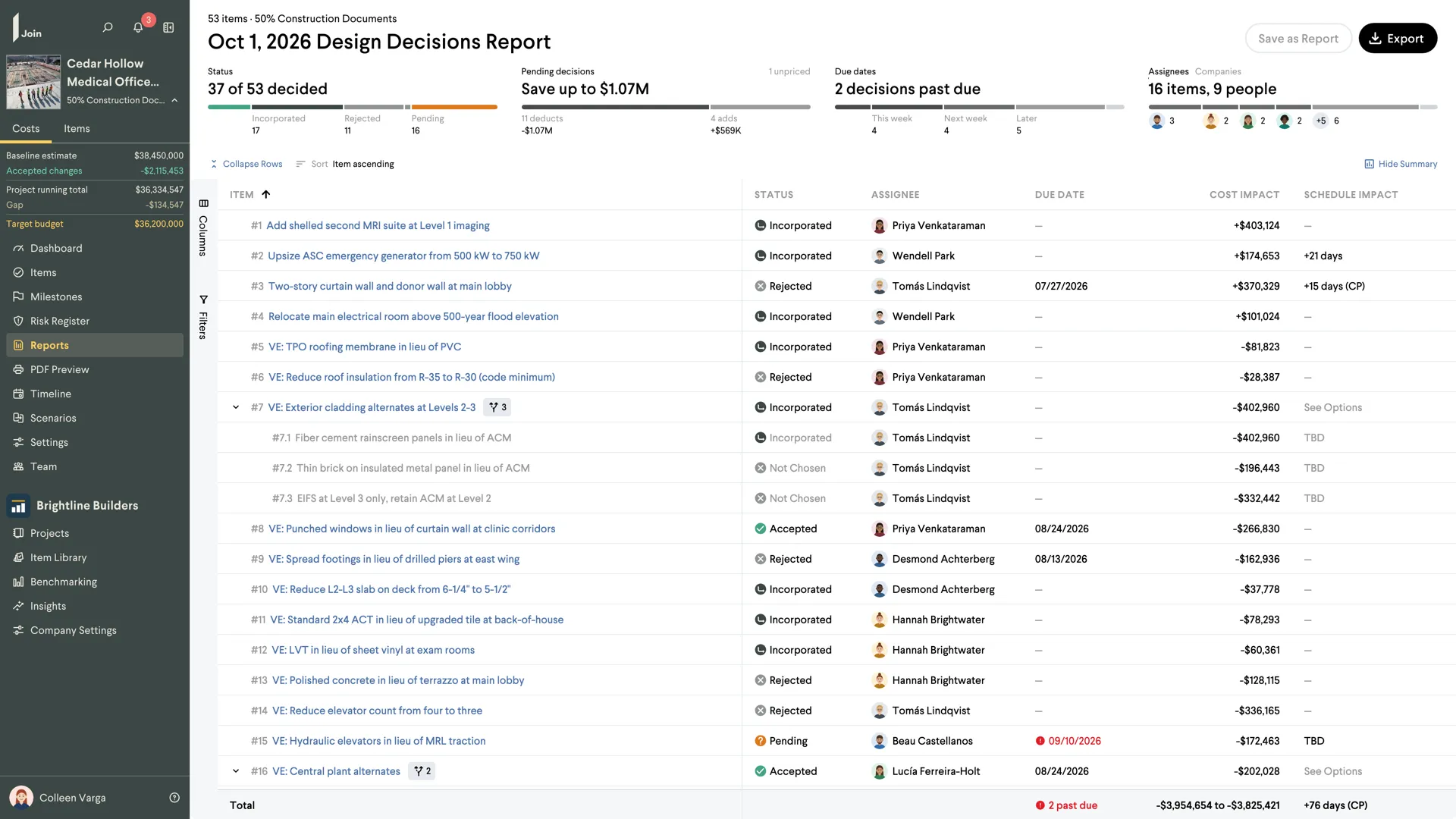The width and height of the screenshot is (1456, 819).
Task: Open Colleen Varga user profile
Action: (58, 798)
